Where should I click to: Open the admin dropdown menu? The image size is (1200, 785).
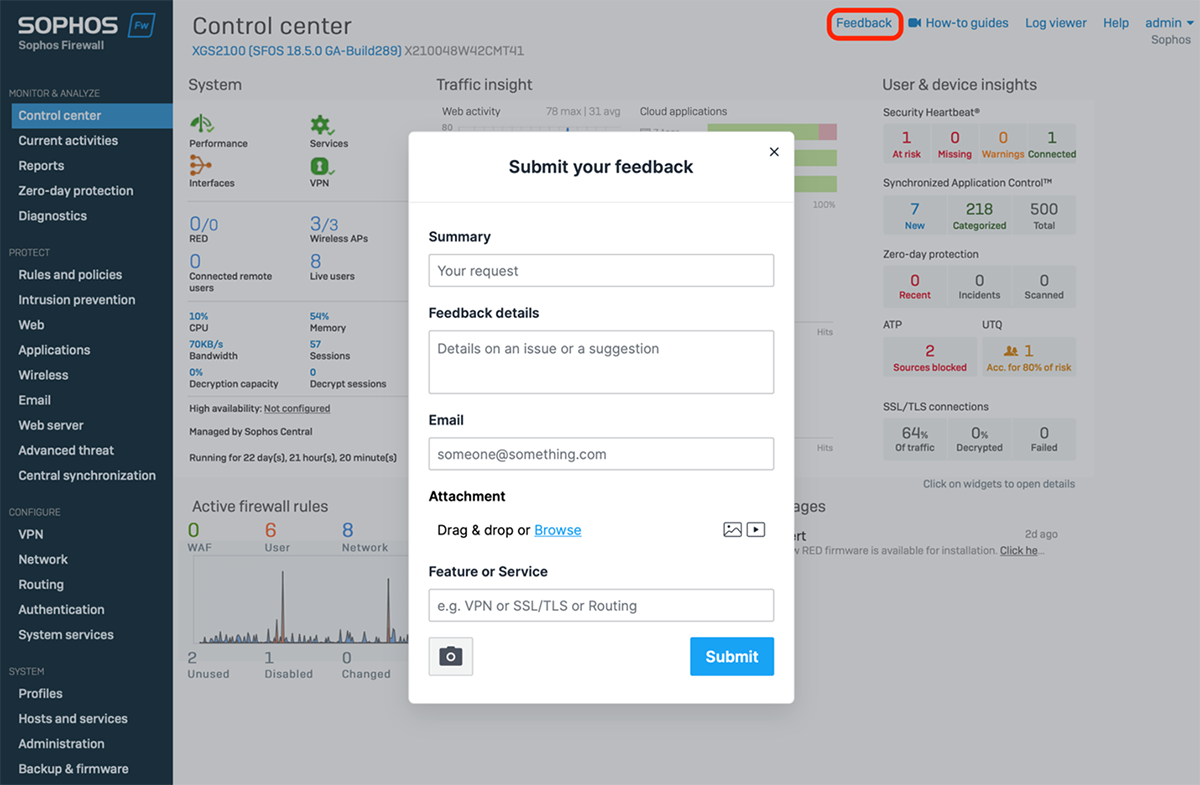1166,22
